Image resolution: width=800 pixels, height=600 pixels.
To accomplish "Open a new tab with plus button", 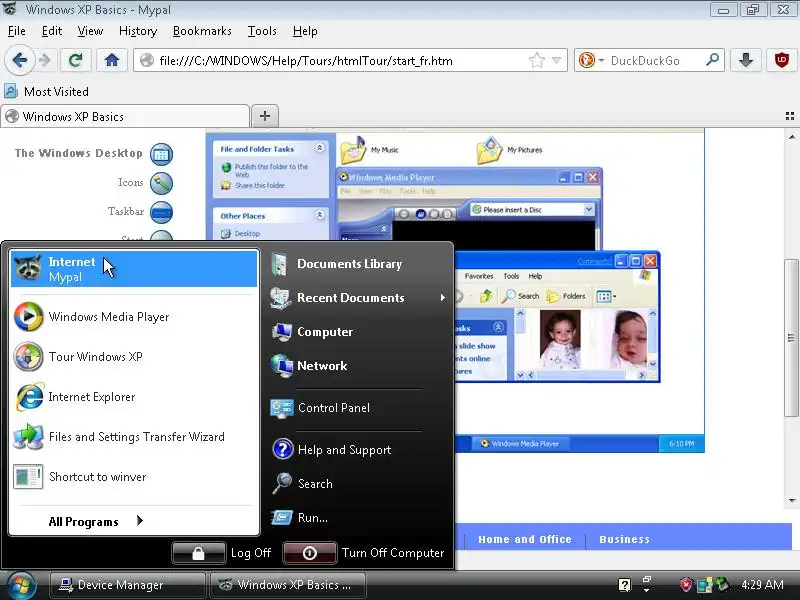I will [x=265, y=116].
